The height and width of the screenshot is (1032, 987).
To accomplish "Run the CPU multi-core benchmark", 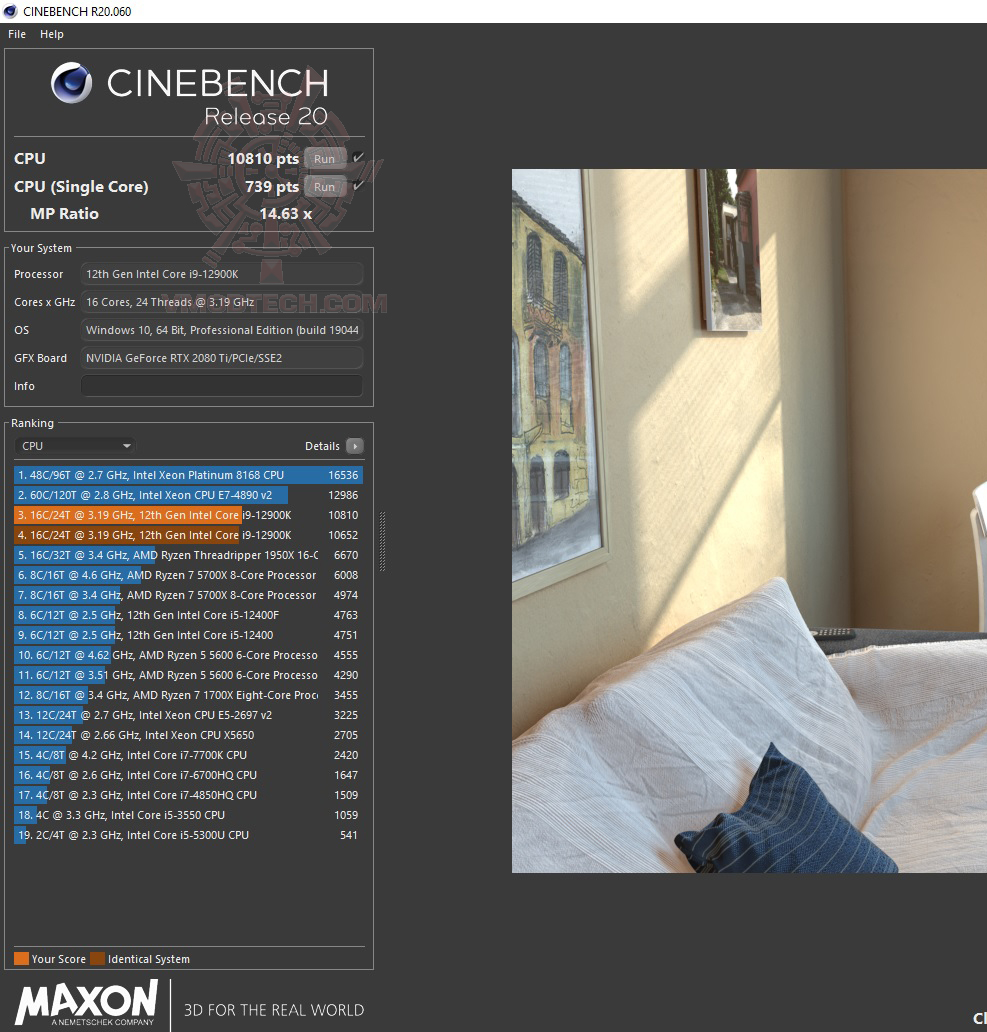I will pos(324,159).
